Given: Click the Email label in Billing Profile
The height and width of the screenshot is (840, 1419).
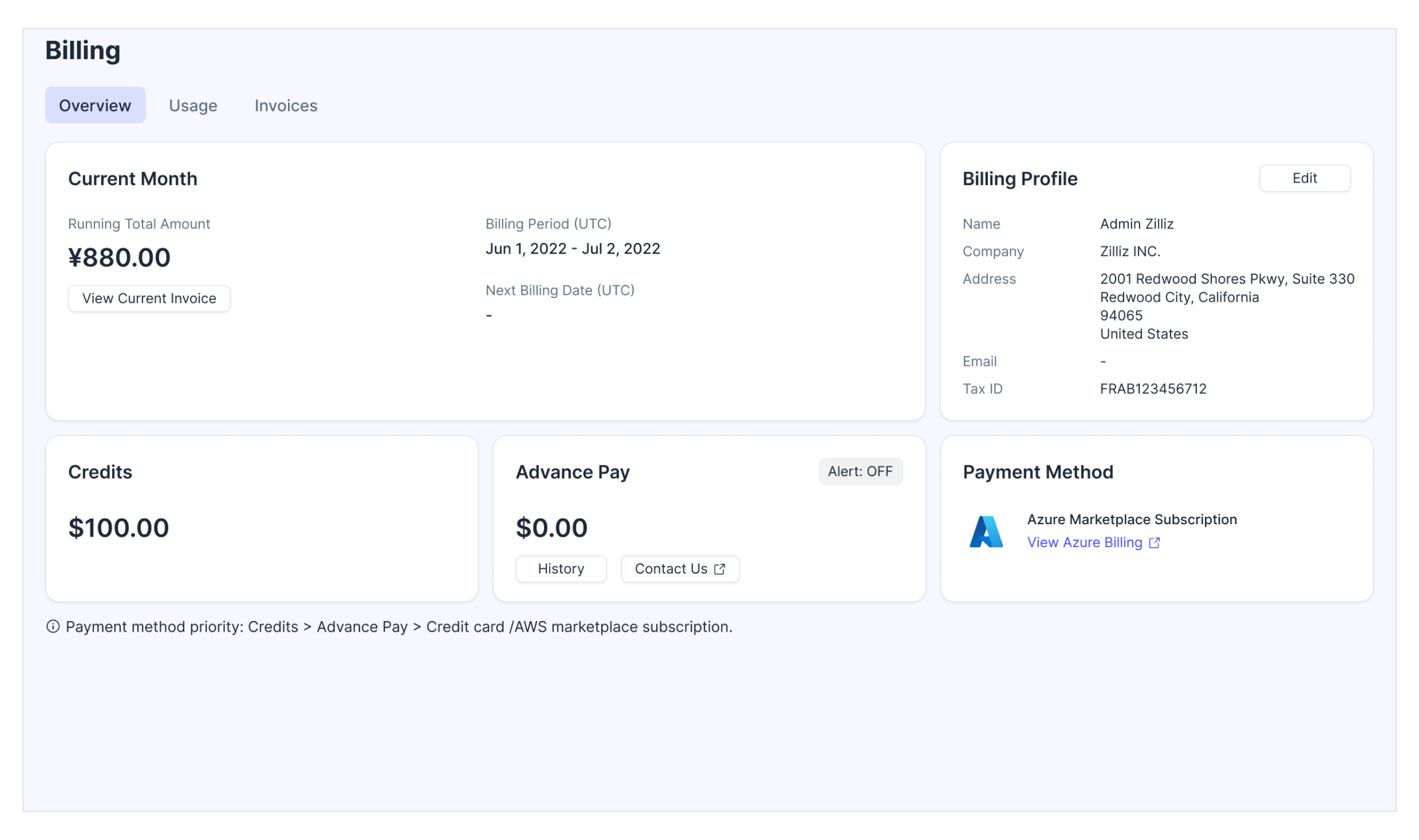Looking at the screenshot, I should [979, 361].
